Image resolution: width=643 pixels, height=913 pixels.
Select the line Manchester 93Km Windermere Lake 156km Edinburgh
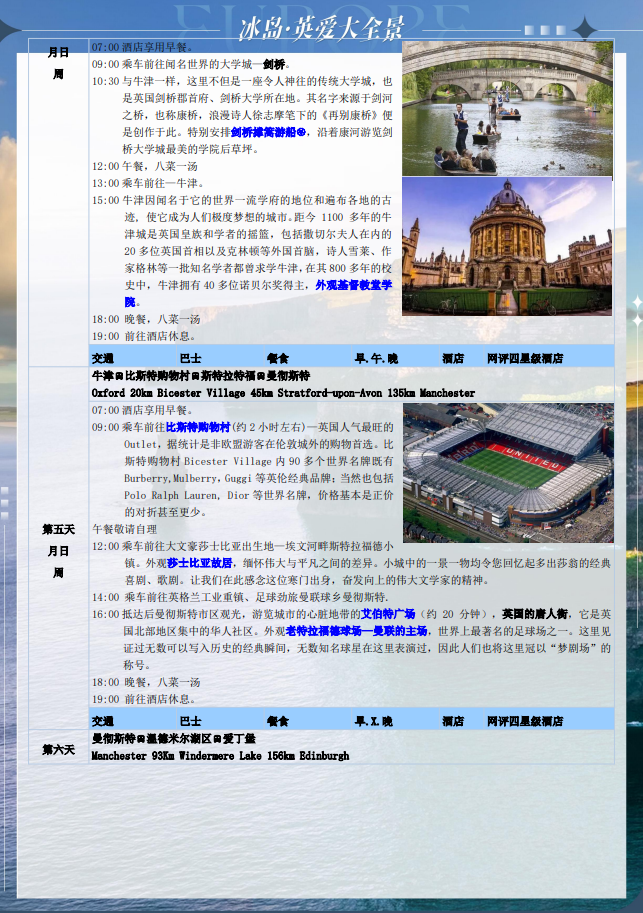click(x=220, y=756)
